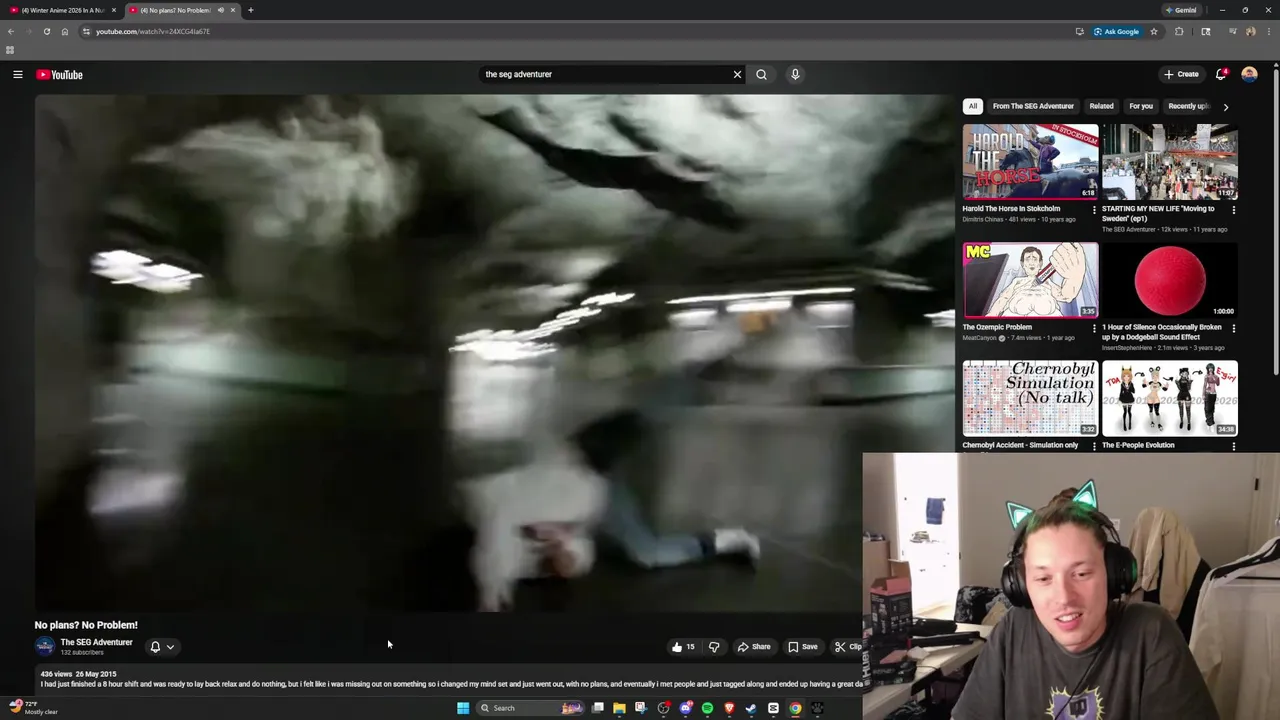
Task: Show more filter chips with right arrow
Action: click(x=1226, y=106)
